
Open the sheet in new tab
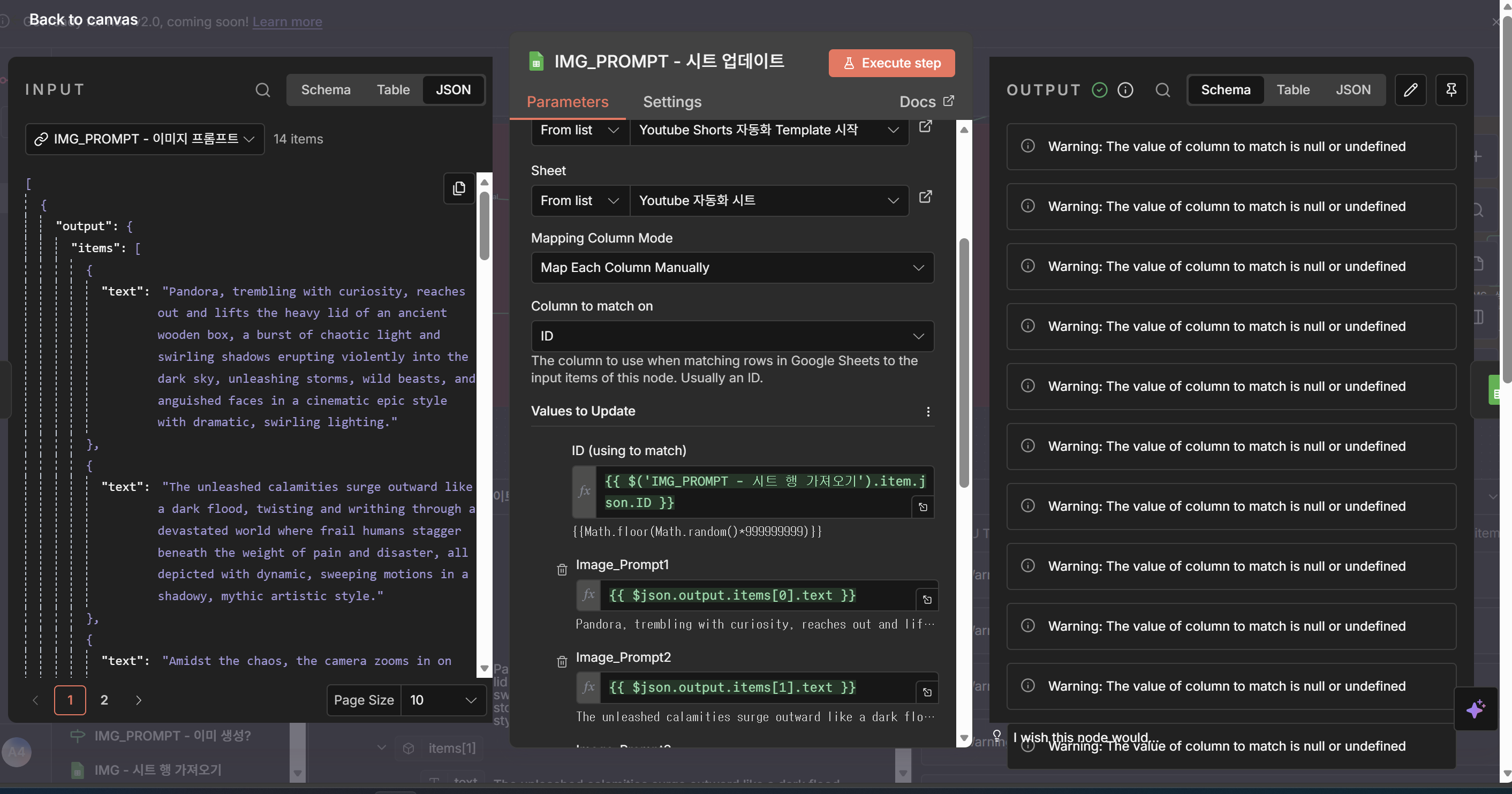click(x=925, y=197)
